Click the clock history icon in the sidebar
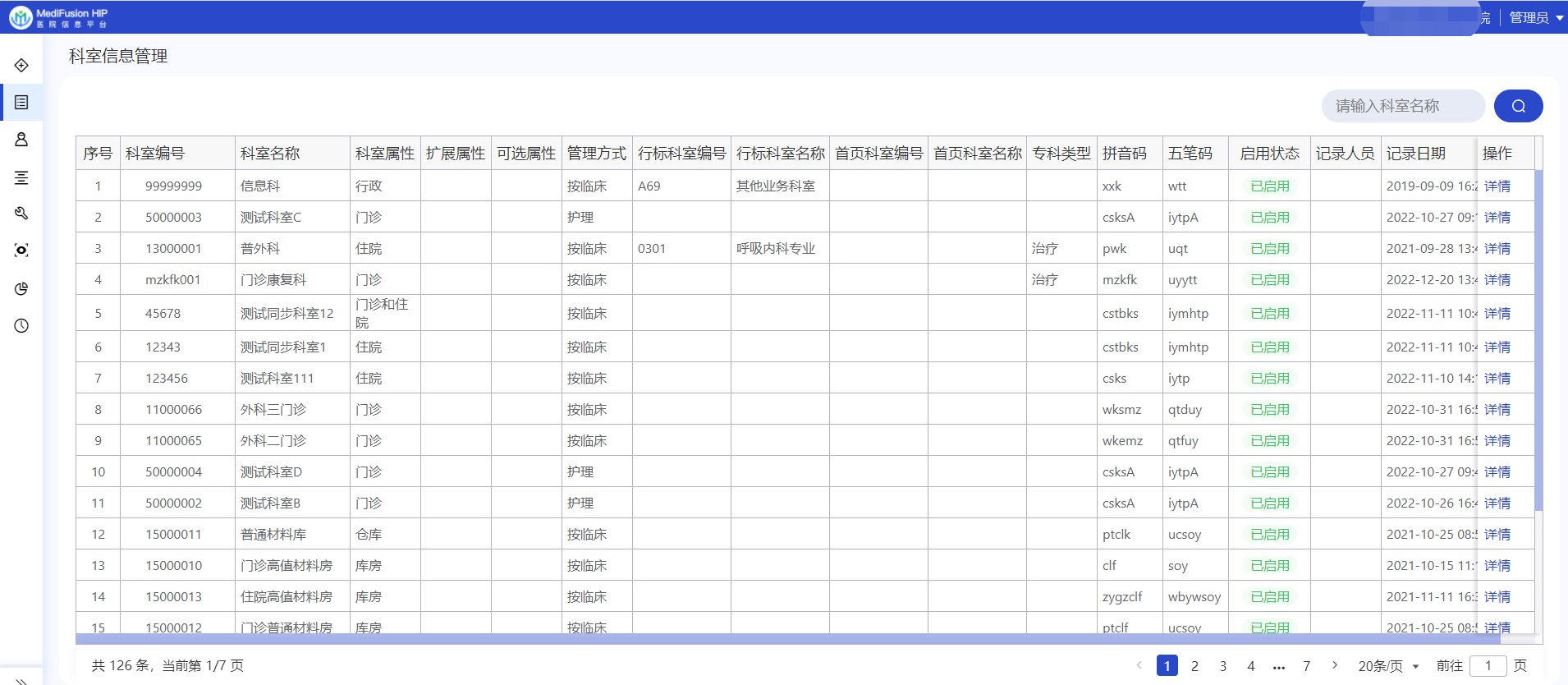The height and width of the screenshot is (685, 1568). [x=21, y=326]
